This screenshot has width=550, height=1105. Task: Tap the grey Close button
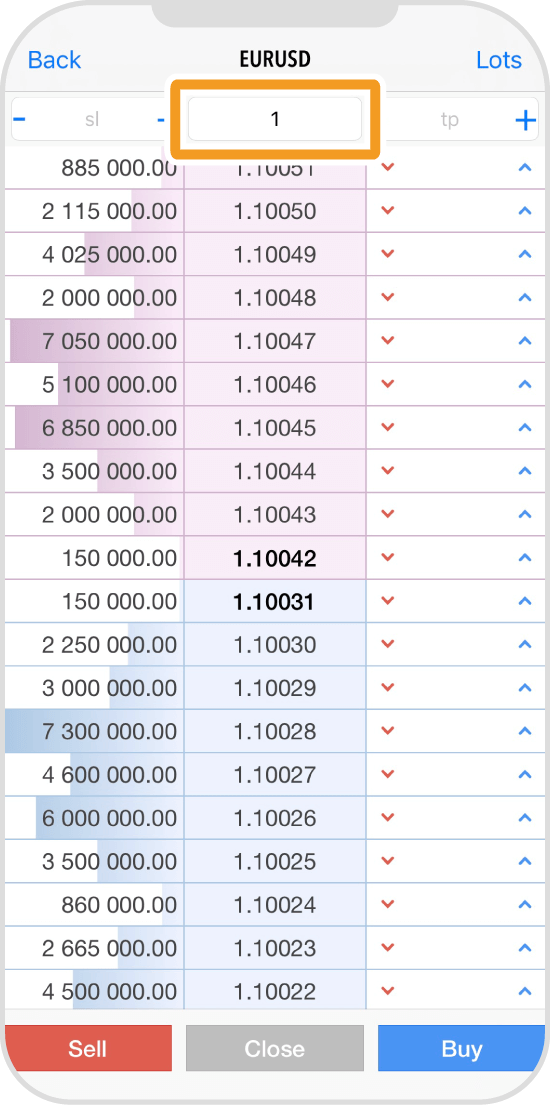point(275,1049)
